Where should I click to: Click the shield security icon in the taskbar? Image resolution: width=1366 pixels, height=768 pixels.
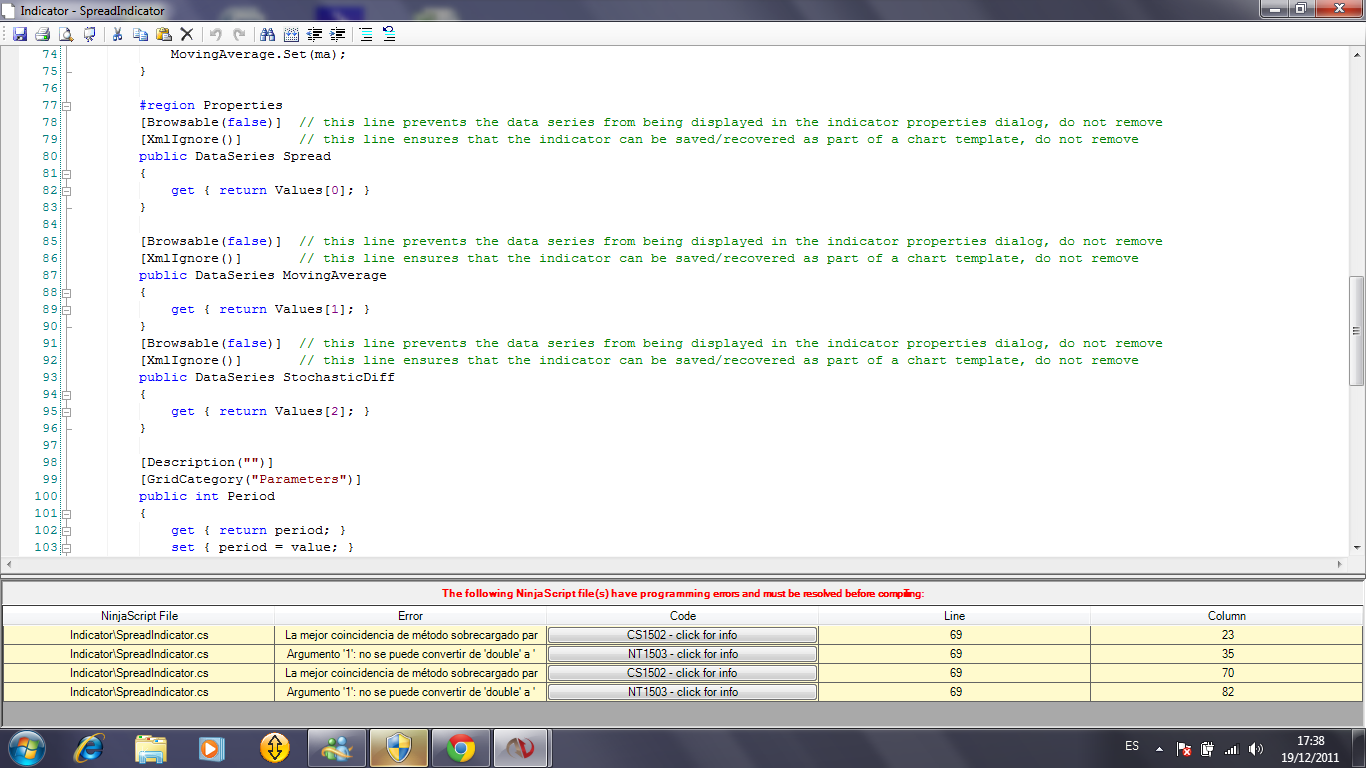(399, 747)
